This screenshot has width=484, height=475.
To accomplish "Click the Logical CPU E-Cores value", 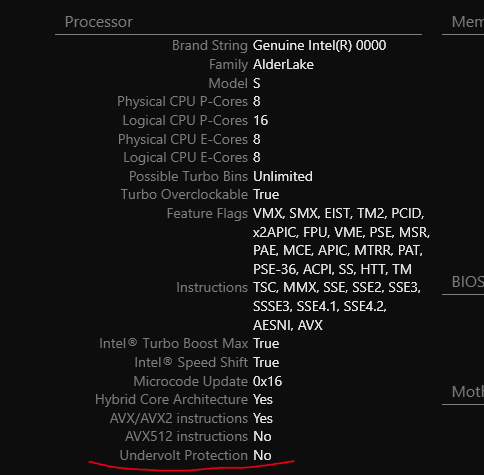I will pyautogui.click(x=256, y=157).
